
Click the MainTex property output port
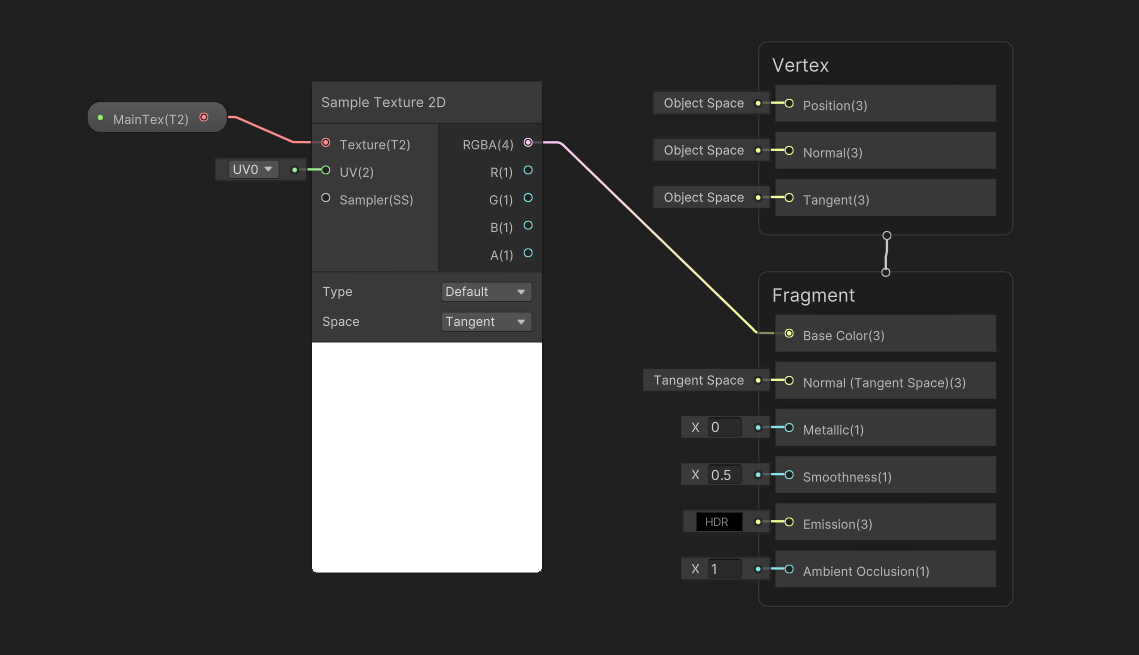[x=204, y=118]
